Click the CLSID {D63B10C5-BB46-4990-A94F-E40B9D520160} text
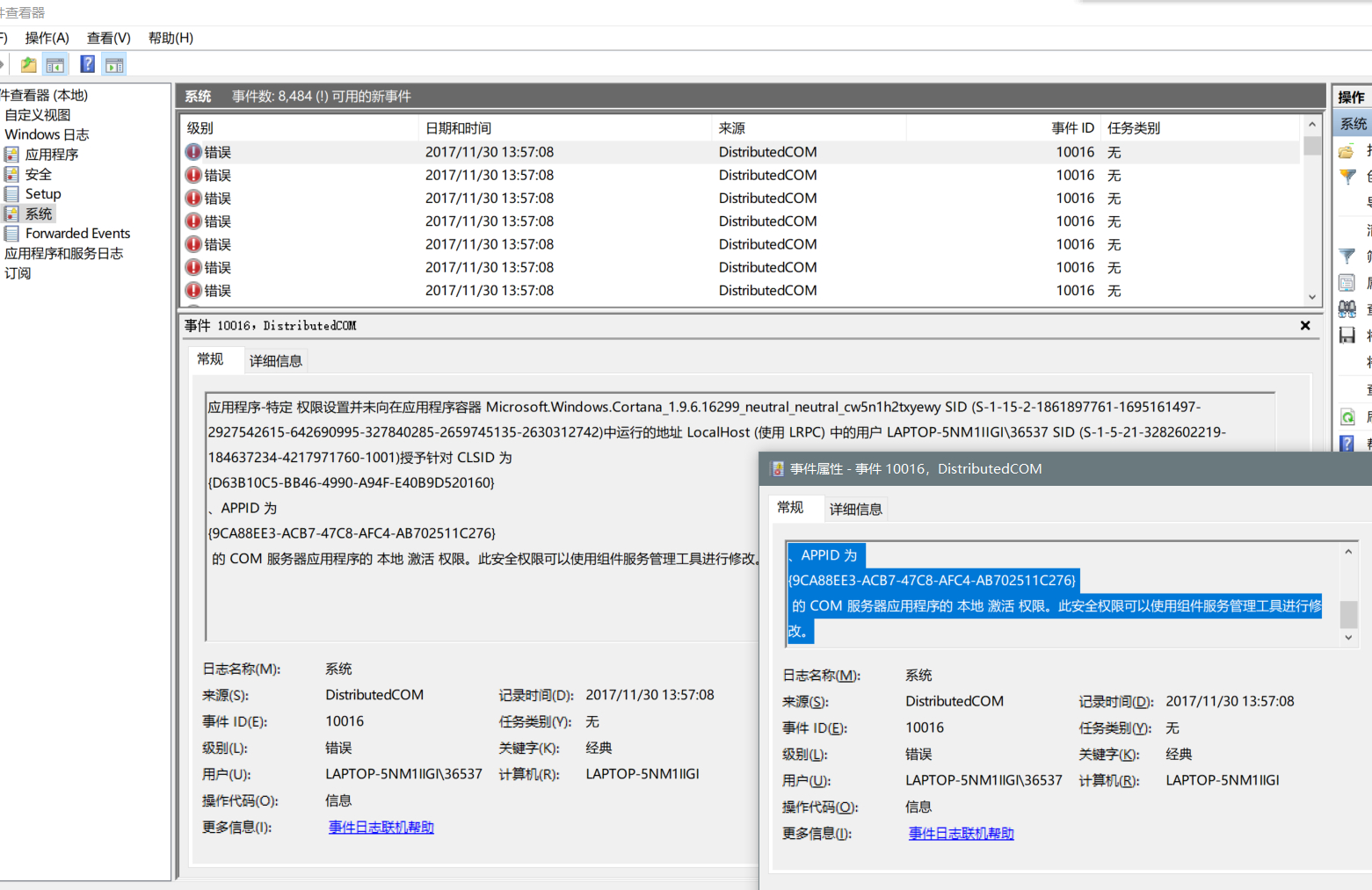 (x=352, y=483)
